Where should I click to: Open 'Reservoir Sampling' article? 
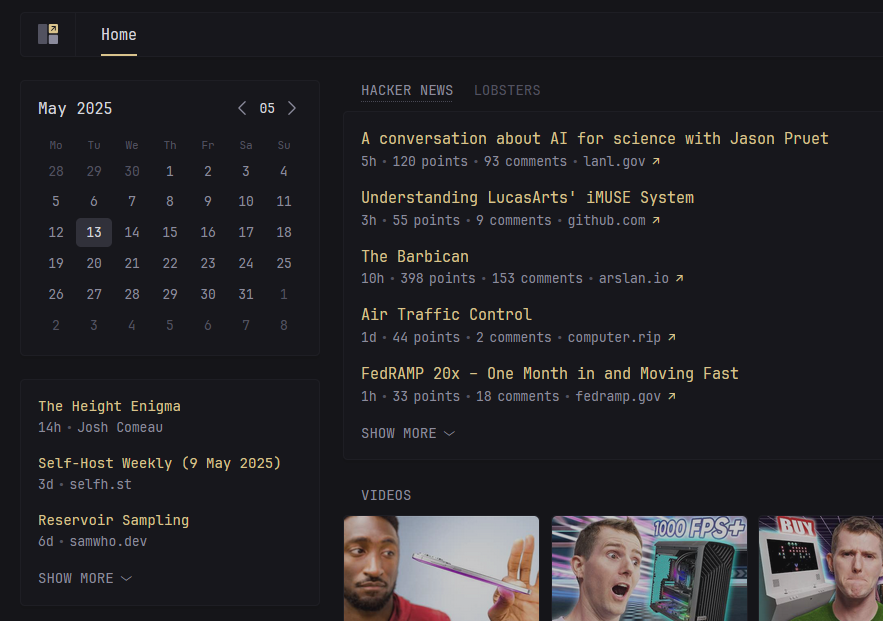coord(113,520)
